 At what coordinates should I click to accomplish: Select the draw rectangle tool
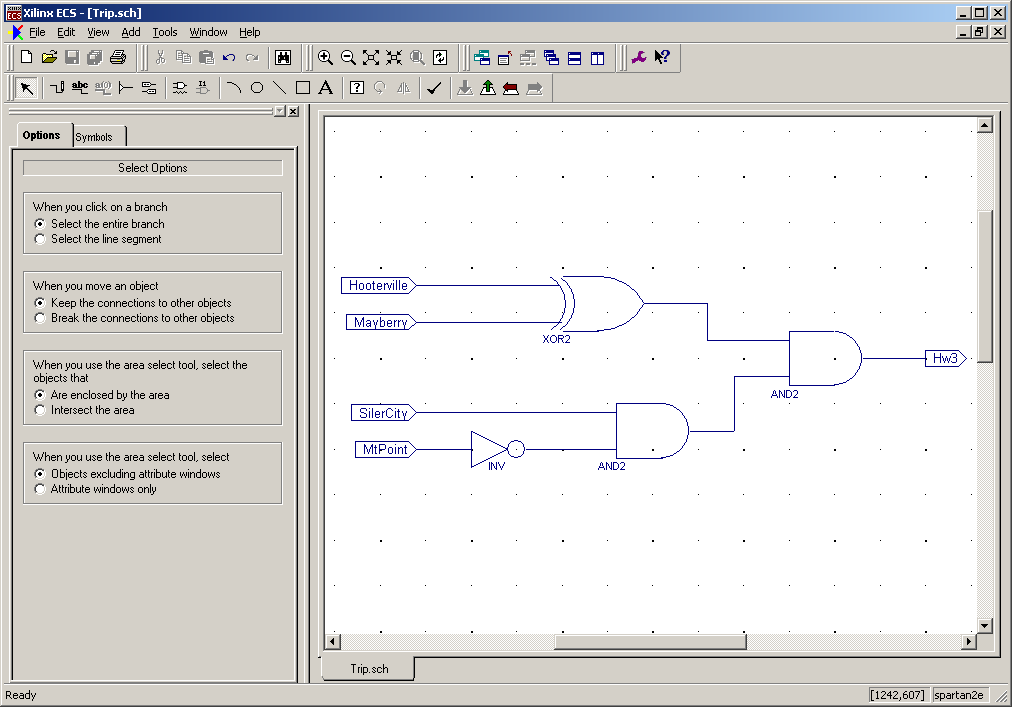pos(303,88)
